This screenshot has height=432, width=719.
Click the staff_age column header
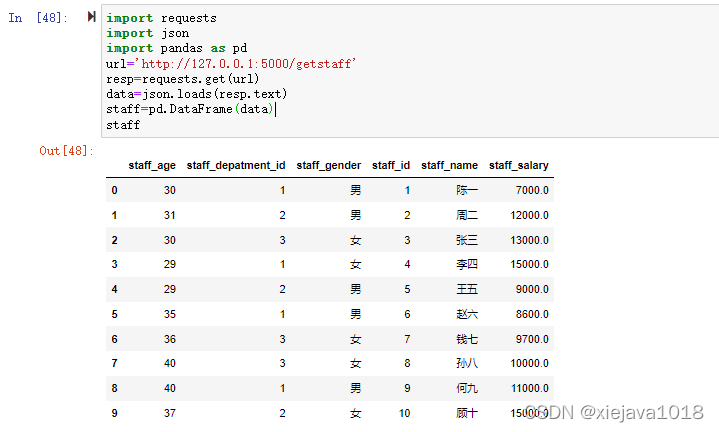pos(152,166)
